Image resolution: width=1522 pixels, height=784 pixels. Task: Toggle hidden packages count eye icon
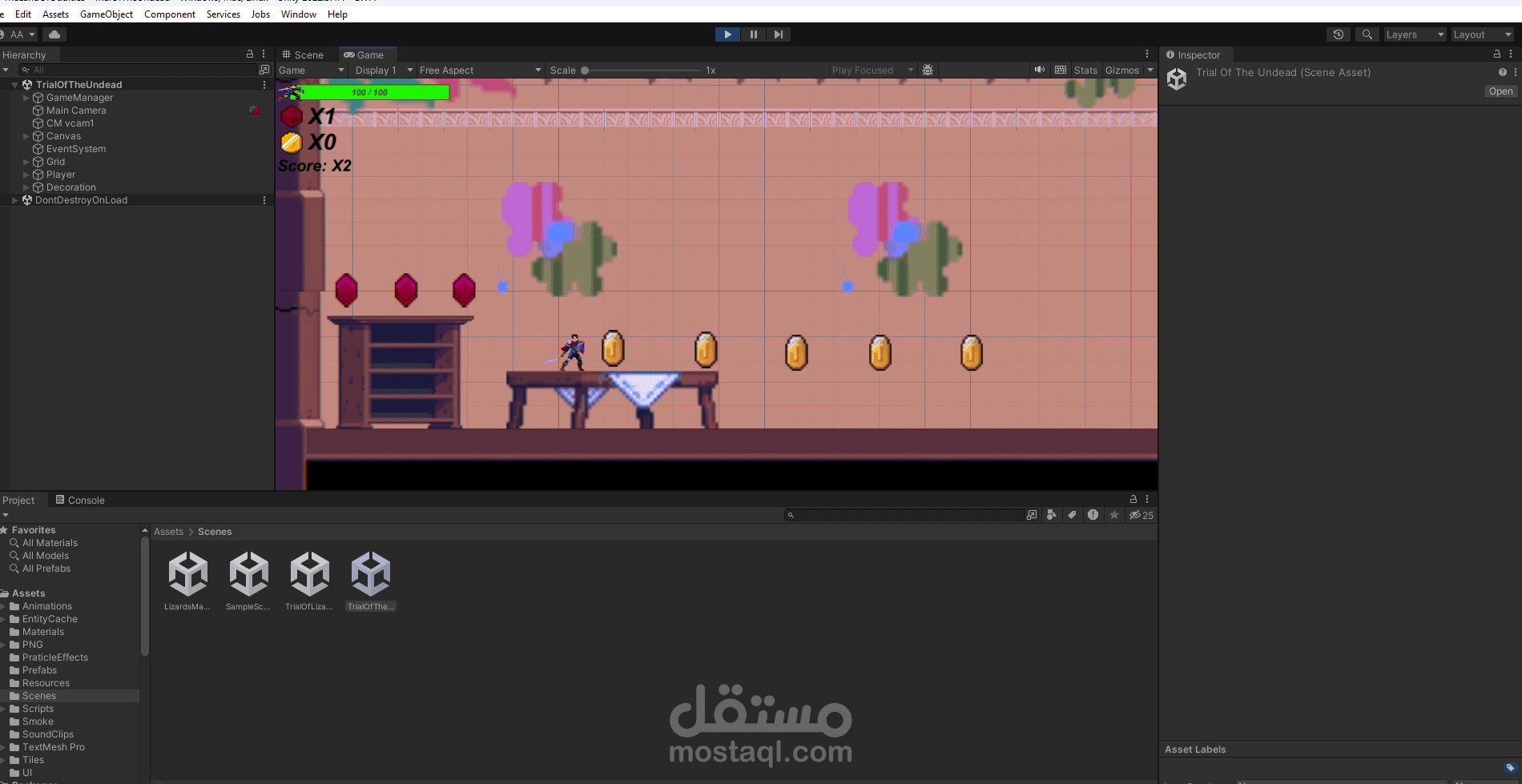click(x=1141, y=515)
